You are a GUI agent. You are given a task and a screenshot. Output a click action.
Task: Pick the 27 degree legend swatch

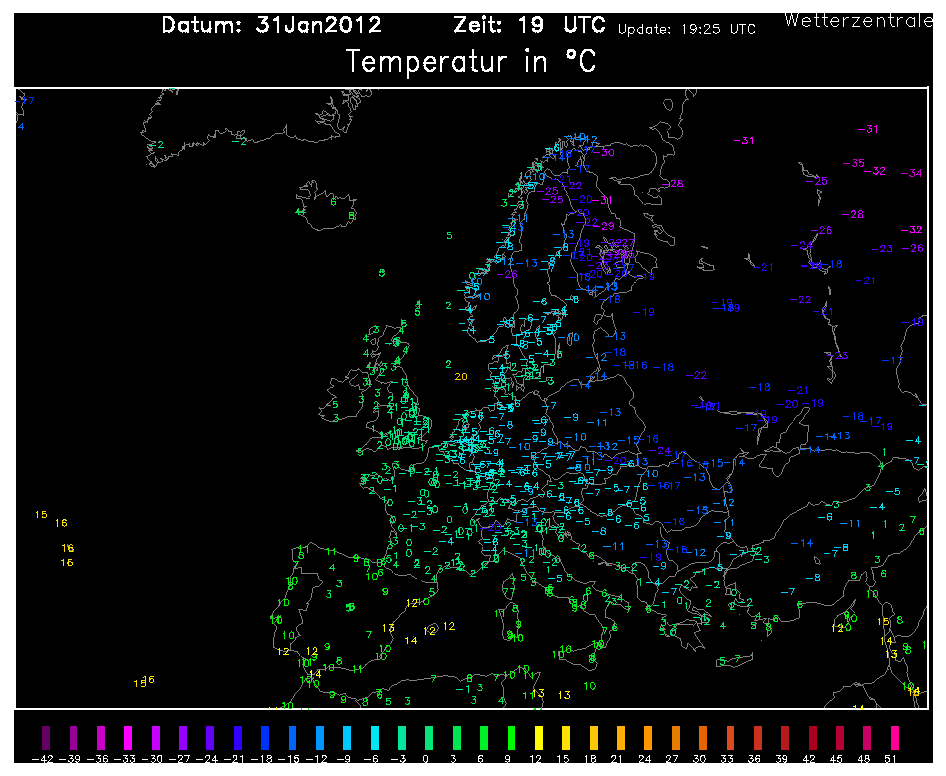(x=676, y=737)
